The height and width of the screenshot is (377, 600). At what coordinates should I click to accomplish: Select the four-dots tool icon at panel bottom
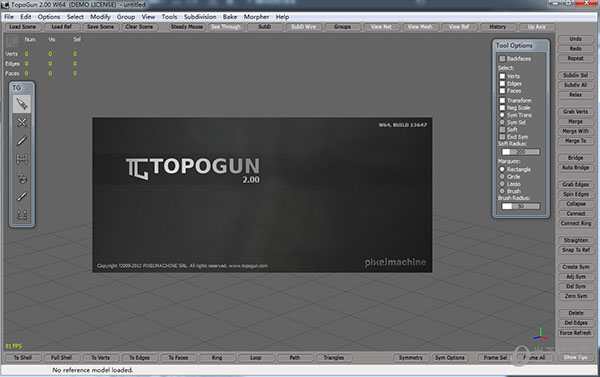click(x=22, y=215)
